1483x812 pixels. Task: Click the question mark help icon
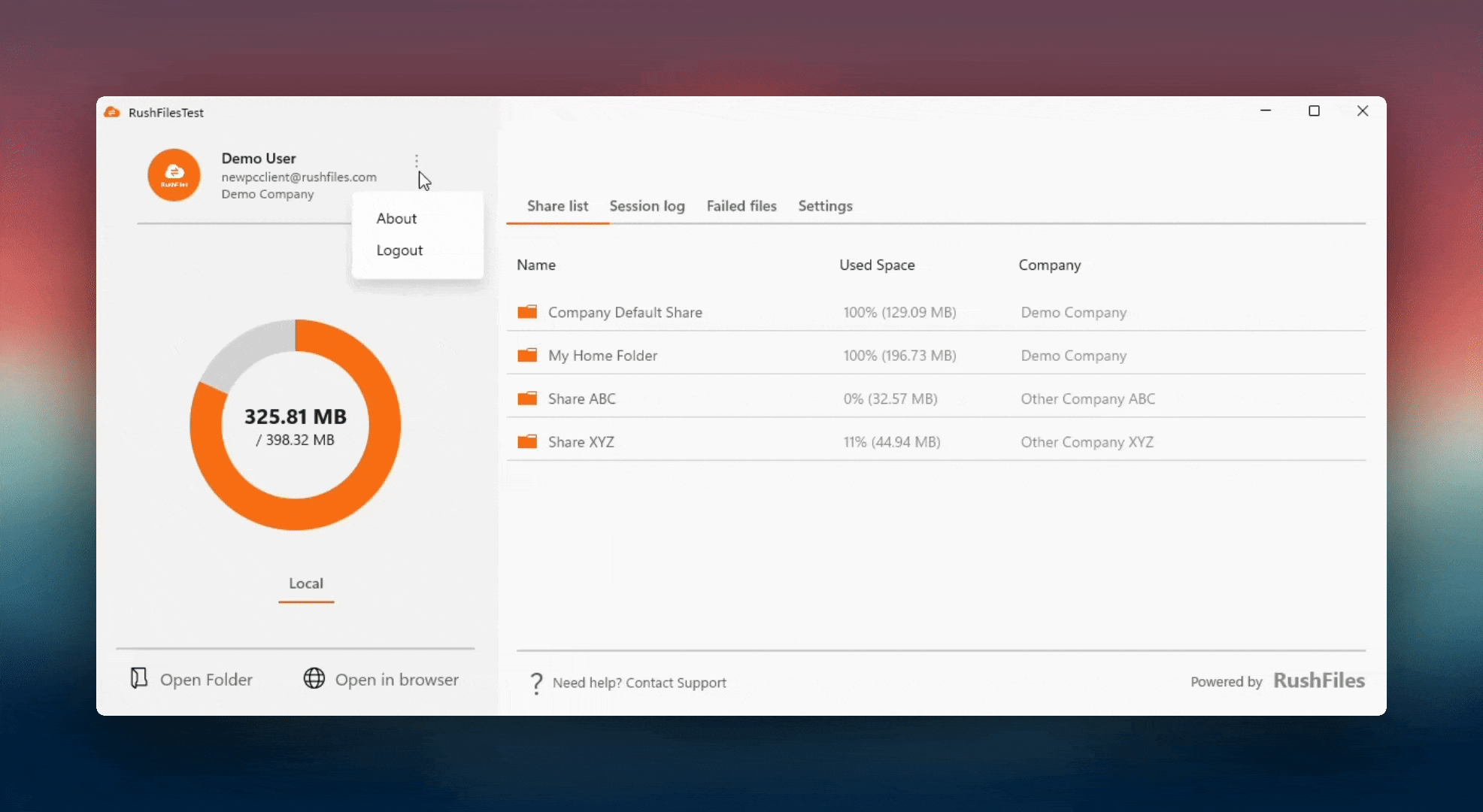click(536, 683)
